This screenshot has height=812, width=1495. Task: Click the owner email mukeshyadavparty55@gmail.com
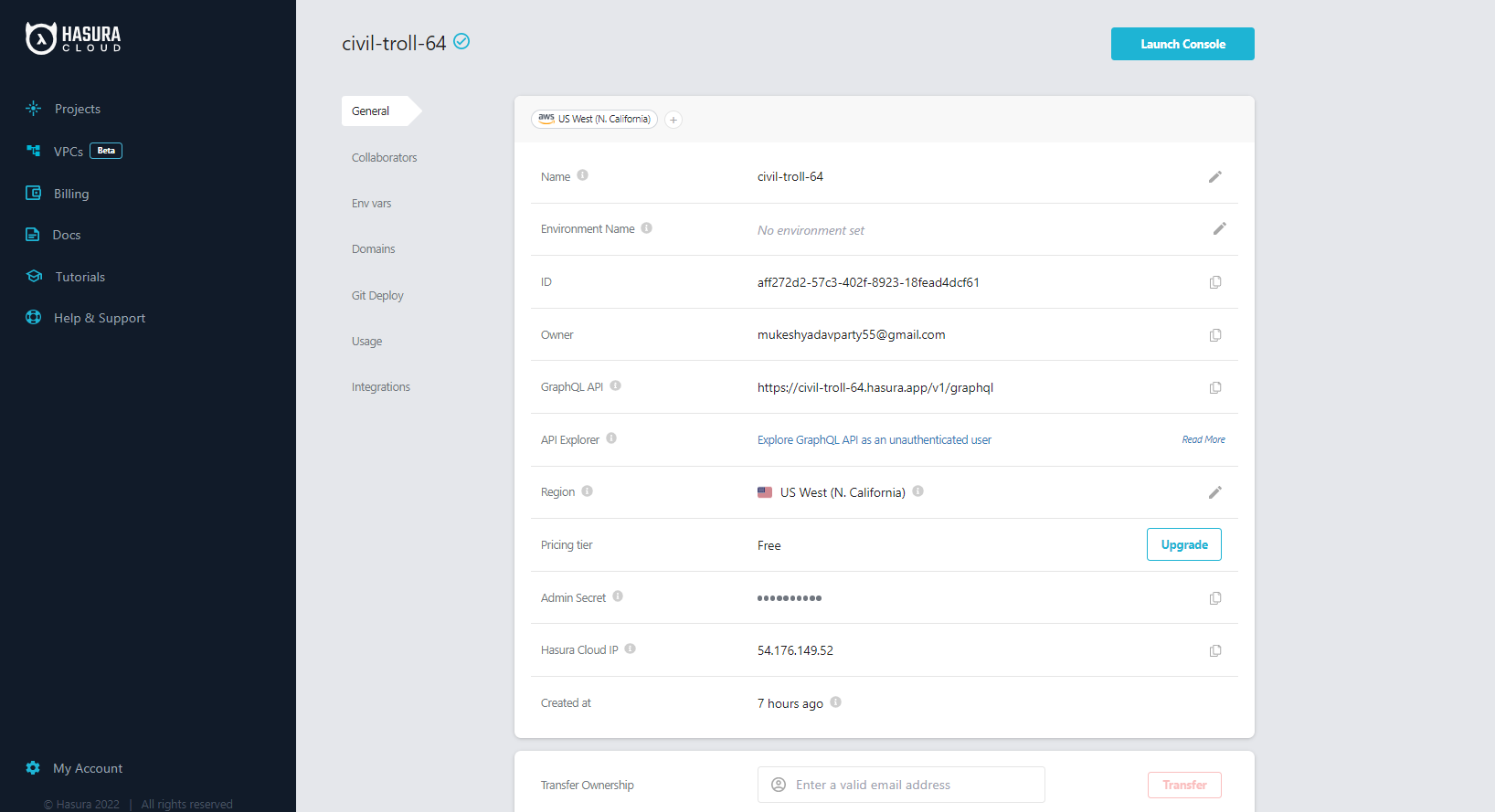pyautogui.click(x=851, y=334)
